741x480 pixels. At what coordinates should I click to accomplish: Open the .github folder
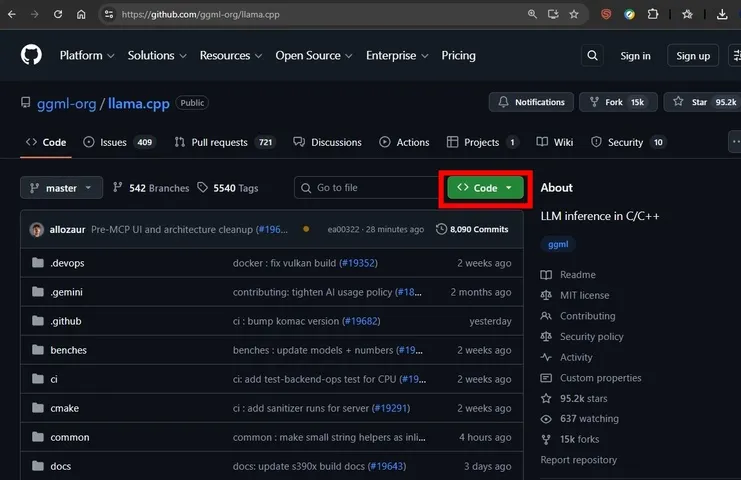(x=66, y=321)
